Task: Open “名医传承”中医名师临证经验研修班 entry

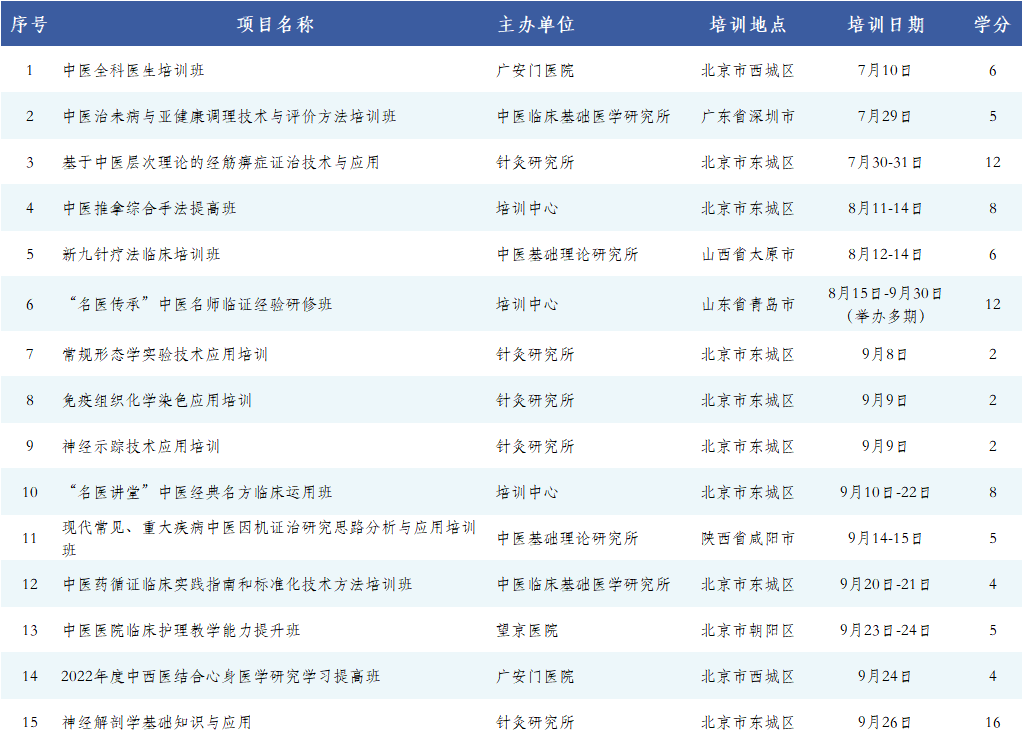Action: [197, 304]
